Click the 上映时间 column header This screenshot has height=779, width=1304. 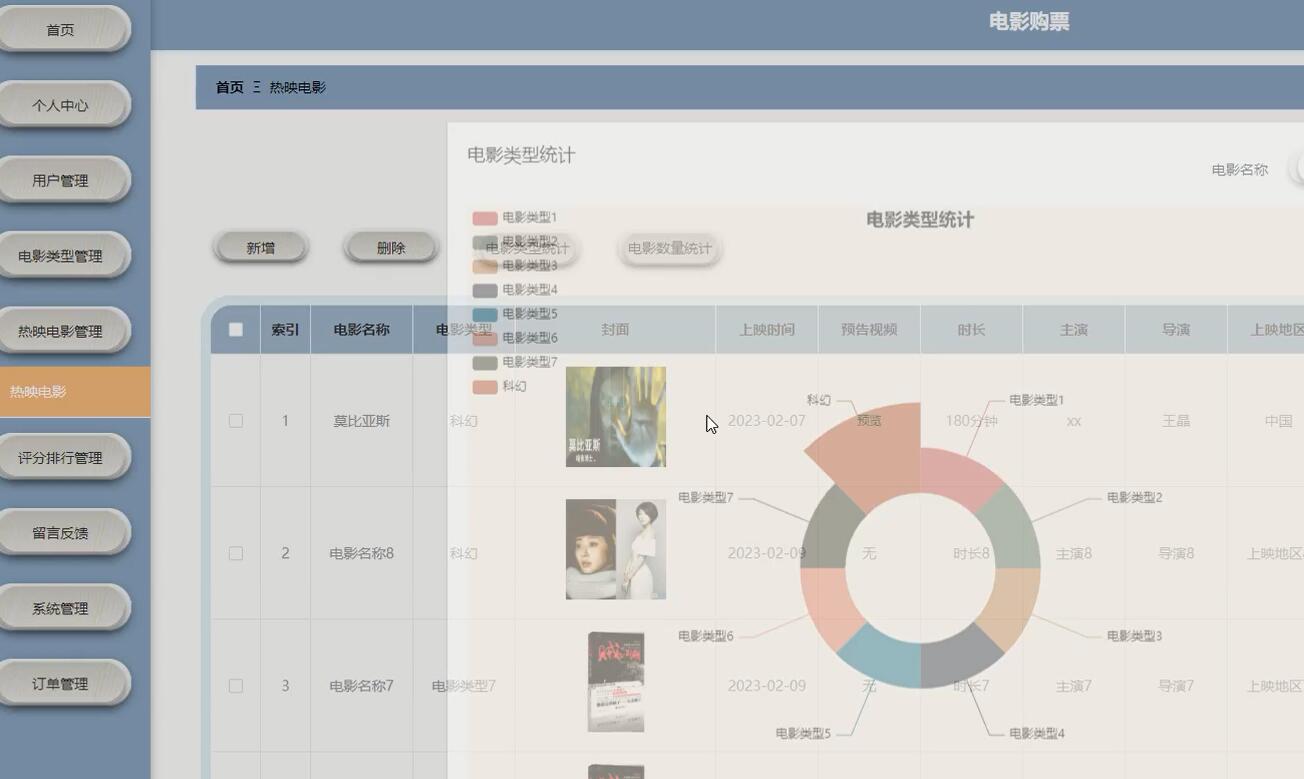(x=767, y=329)
